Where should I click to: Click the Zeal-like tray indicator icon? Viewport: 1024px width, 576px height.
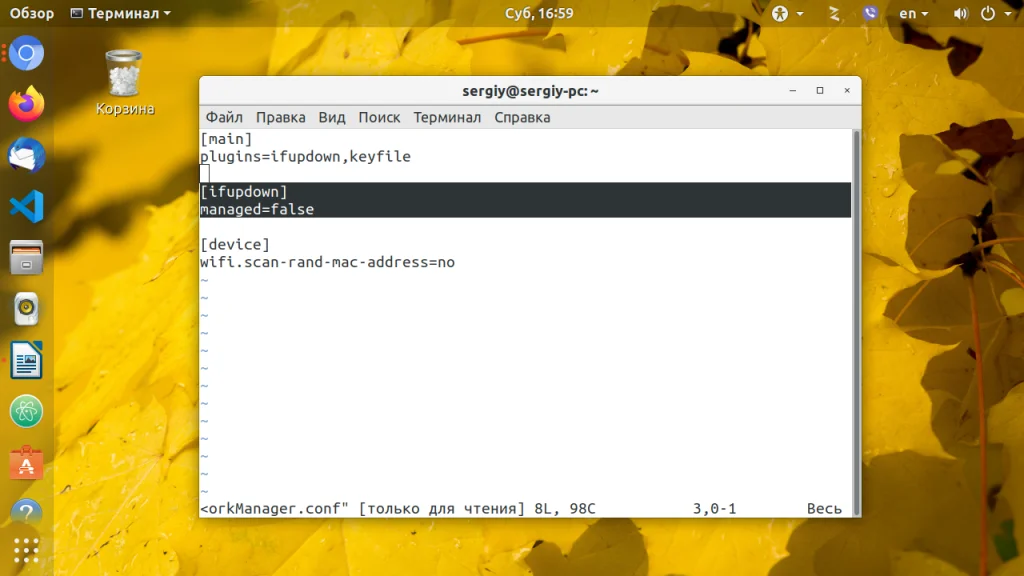click(x=834, y=13)
